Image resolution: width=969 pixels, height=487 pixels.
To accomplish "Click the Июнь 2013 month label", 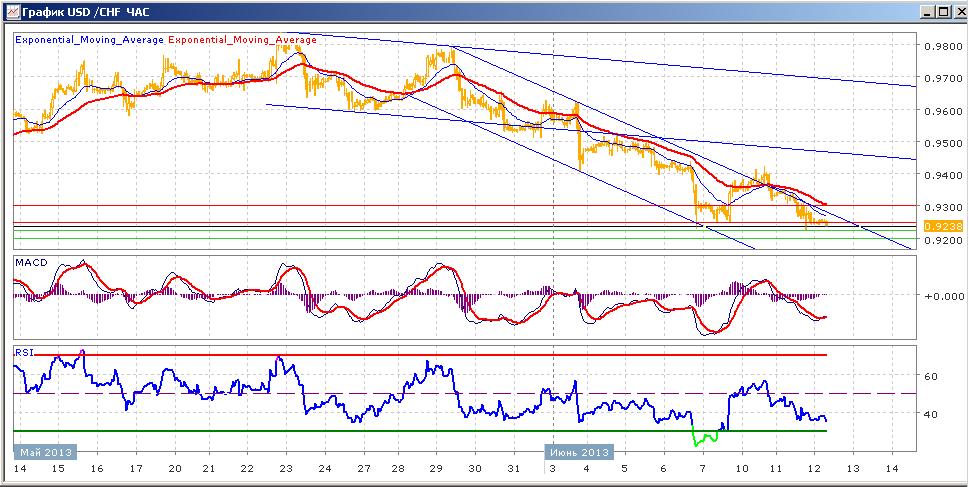I will [x=579, y=452].
